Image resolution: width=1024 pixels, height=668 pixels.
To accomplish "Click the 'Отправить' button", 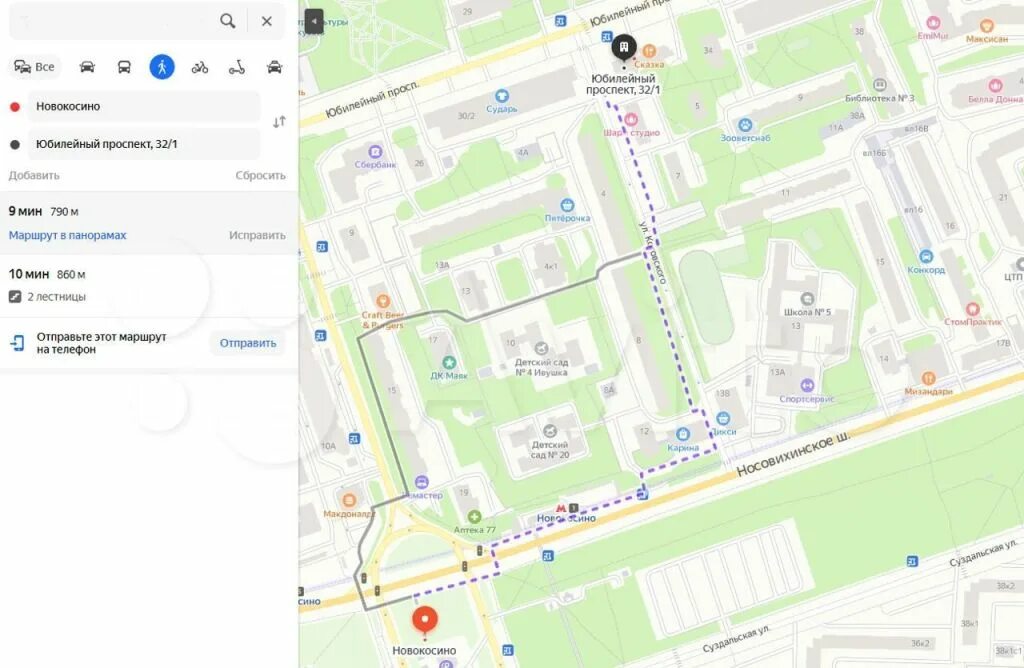I will (x=248, y=343).
